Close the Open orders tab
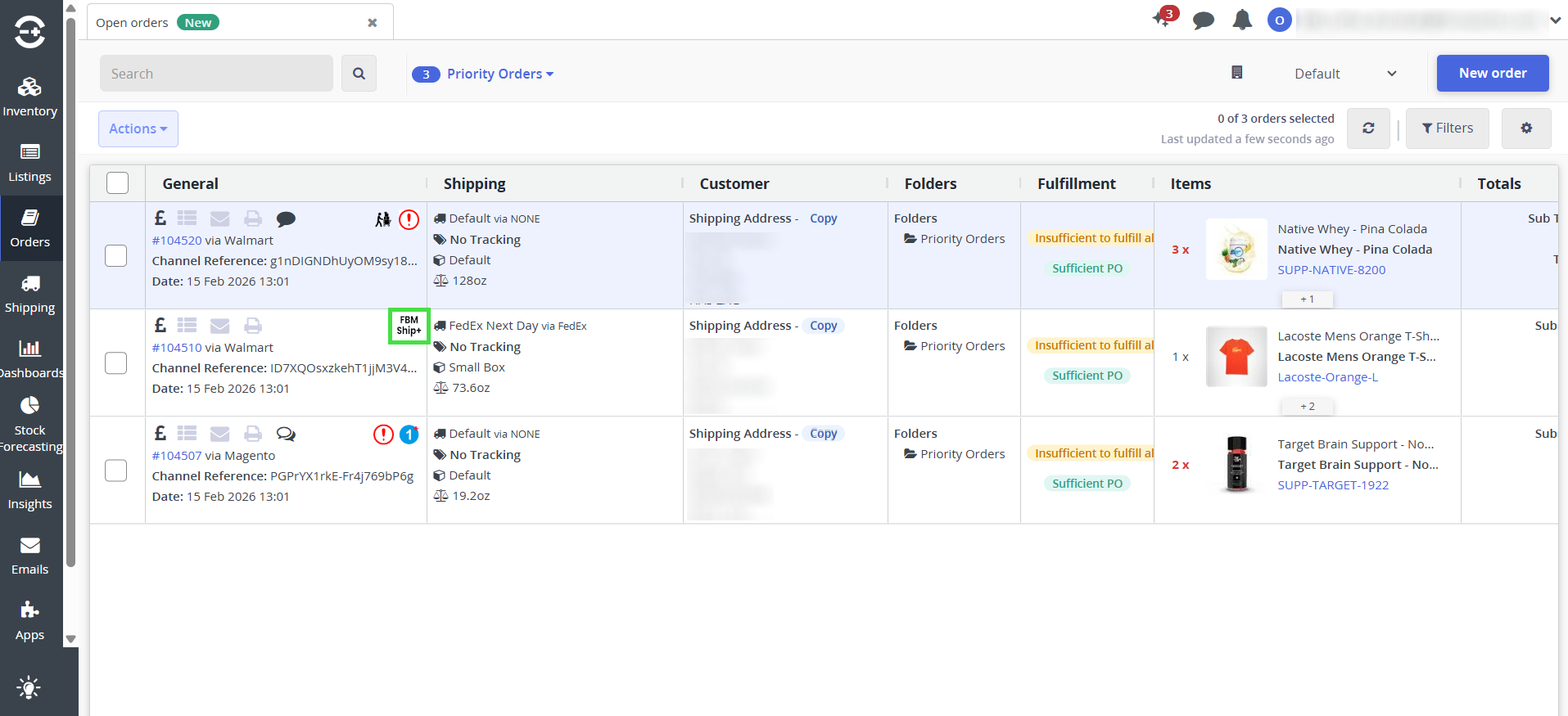This screenshot has height=716, width=1568. coord(373,23)
